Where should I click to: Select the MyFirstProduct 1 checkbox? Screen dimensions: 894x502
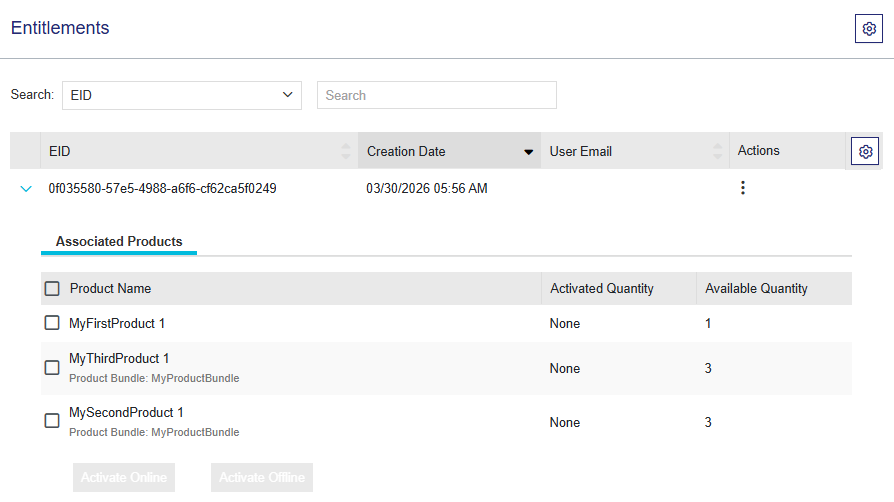pos(52,323)
